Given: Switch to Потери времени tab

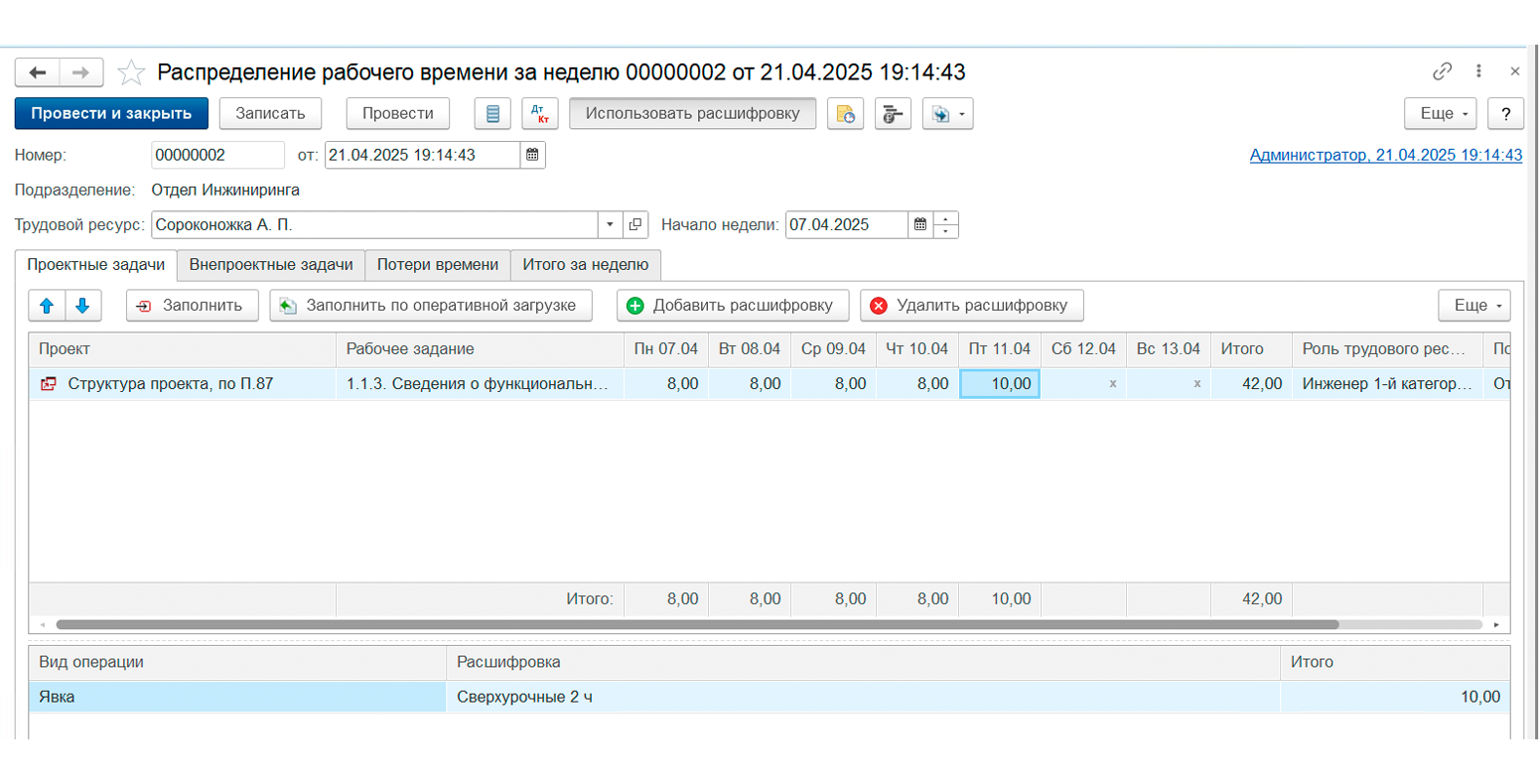Looking at the screenshot, I should [x=438, y=265].
